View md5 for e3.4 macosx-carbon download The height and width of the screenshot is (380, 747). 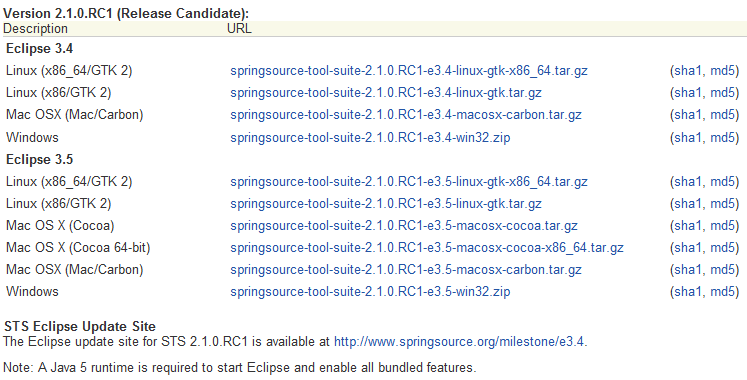(723, 115)
